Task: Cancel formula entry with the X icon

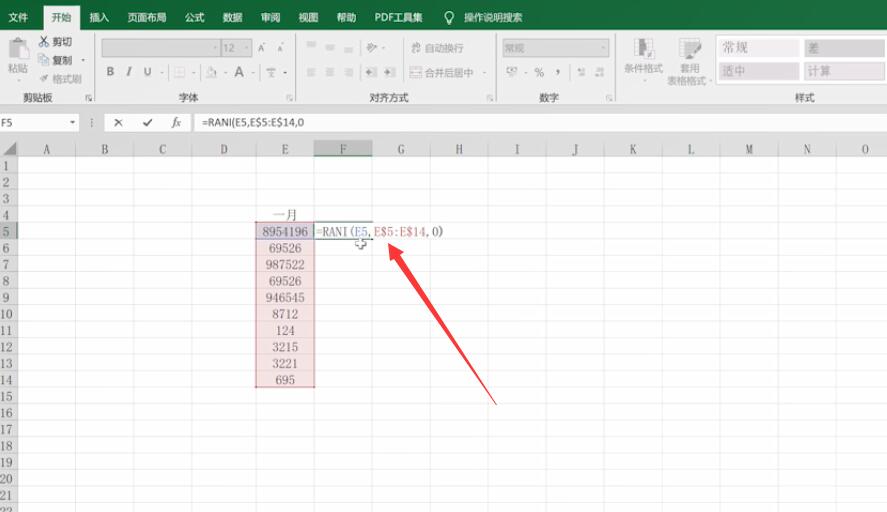Action: [x=118, y=122]
